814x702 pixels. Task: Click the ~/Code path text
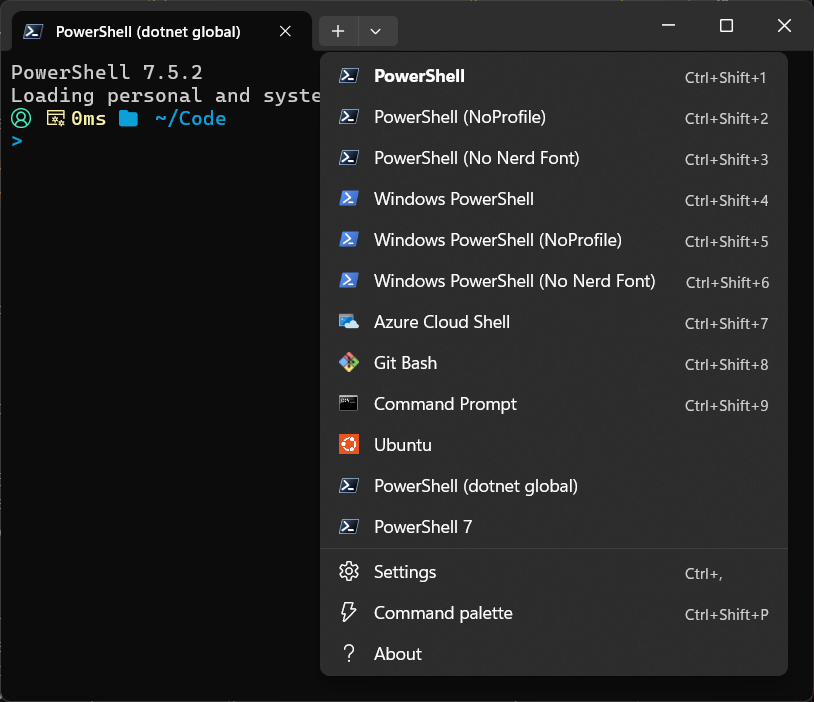point(191,119)
